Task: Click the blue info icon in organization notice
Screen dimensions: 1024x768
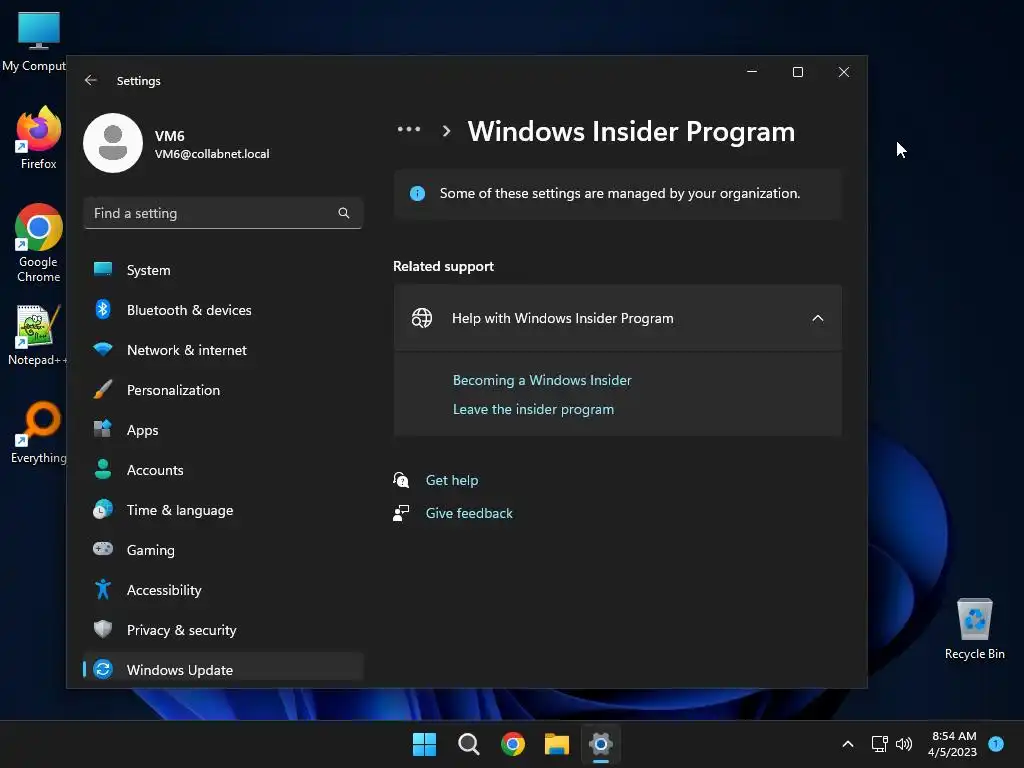Action: pos(417,193)
